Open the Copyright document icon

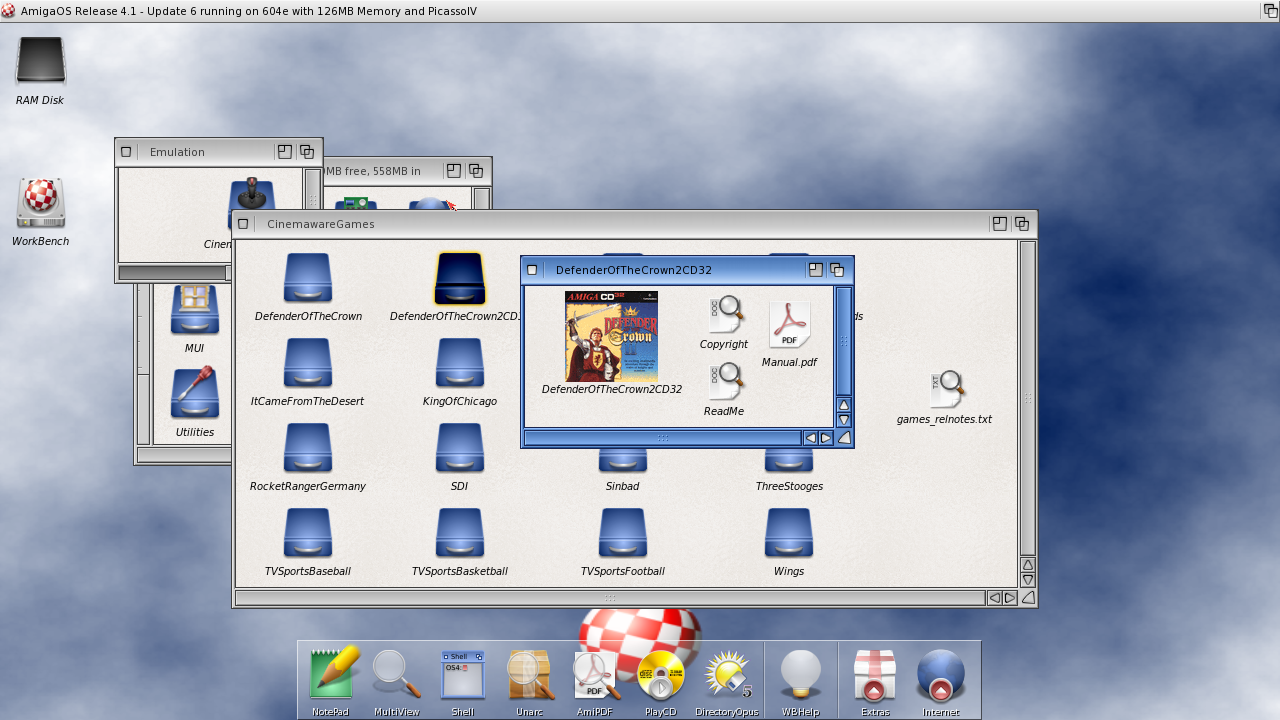tap(725, 314)
